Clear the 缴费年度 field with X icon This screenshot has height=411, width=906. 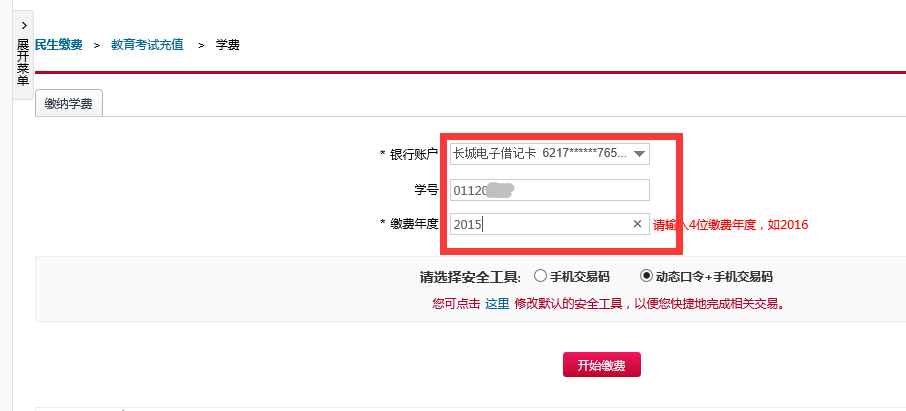[x=637, y=224]
